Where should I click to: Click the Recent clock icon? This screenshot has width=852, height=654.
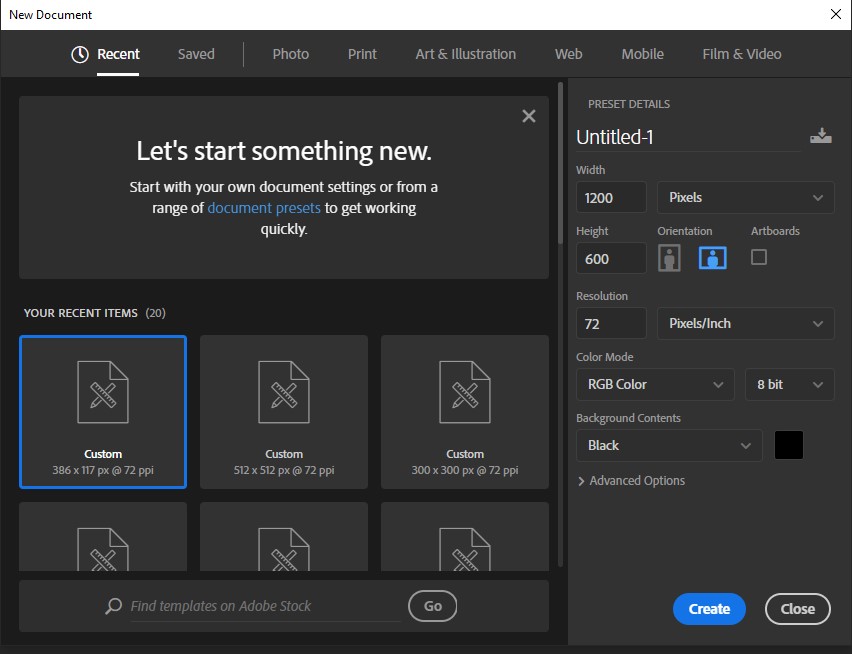(x=80, y=54)
